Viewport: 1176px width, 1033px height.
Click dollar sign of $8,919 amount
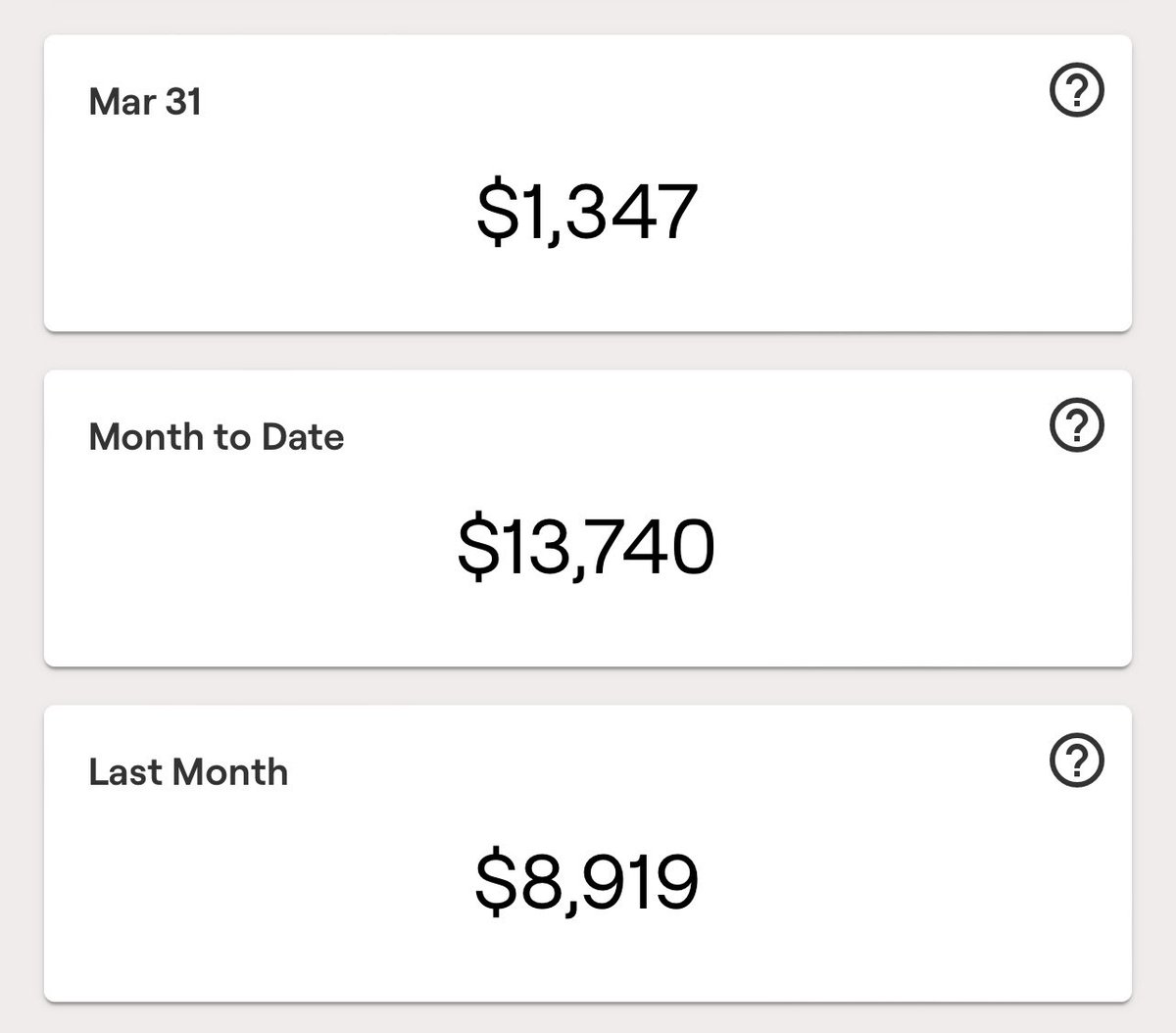494,882
